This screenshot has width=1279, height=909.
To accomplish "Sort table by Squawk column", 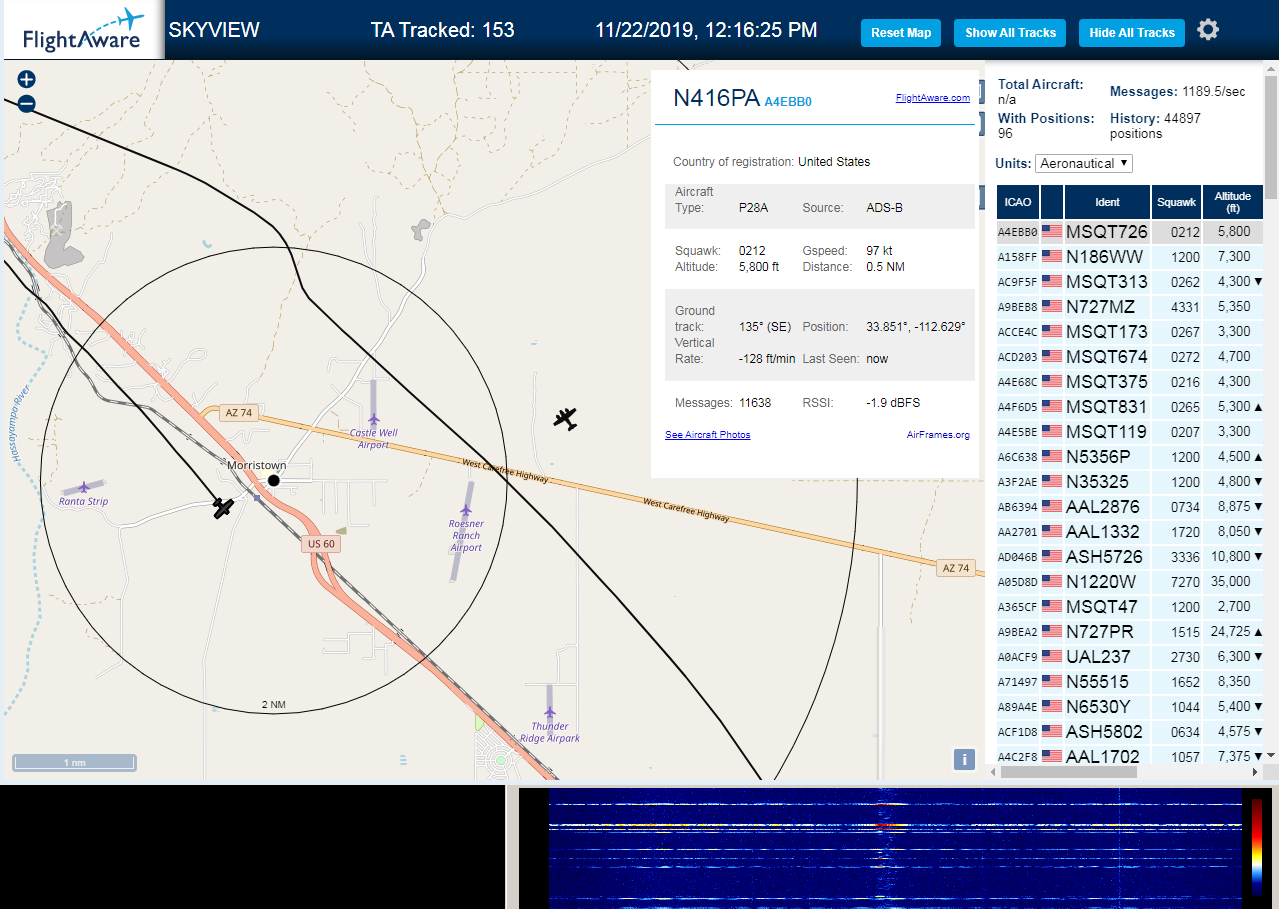I will coord(1176,202).
